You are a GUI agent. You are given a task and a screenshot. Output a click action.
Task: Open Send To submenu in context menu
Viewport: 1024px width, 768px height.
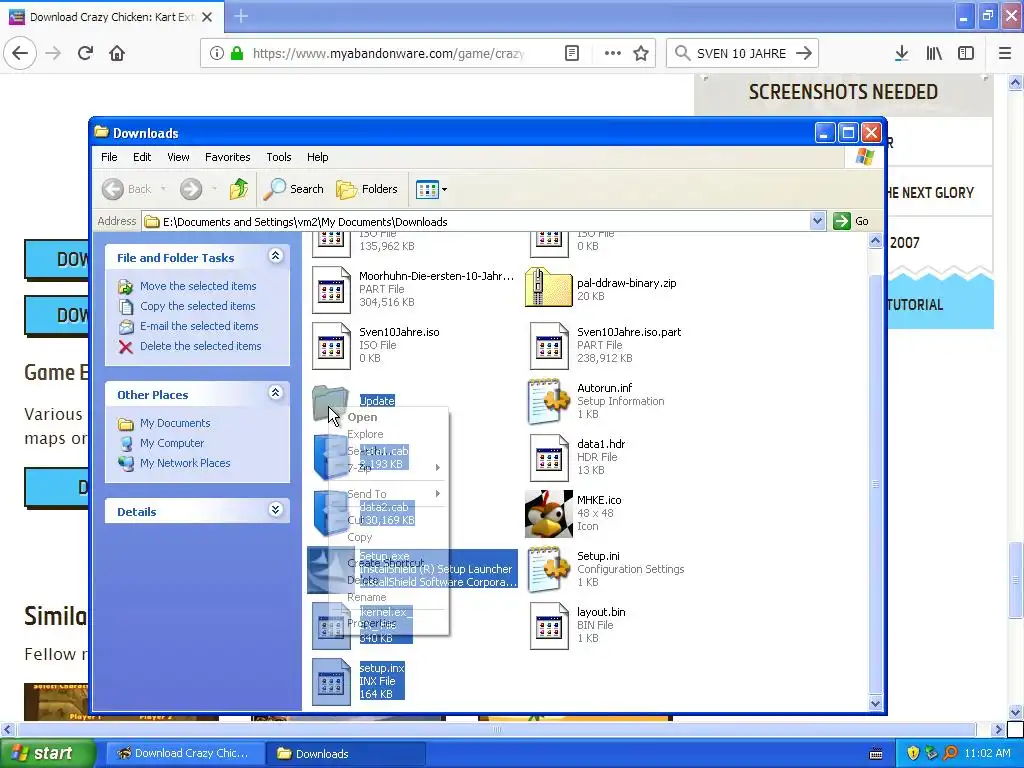coord(389,494)
